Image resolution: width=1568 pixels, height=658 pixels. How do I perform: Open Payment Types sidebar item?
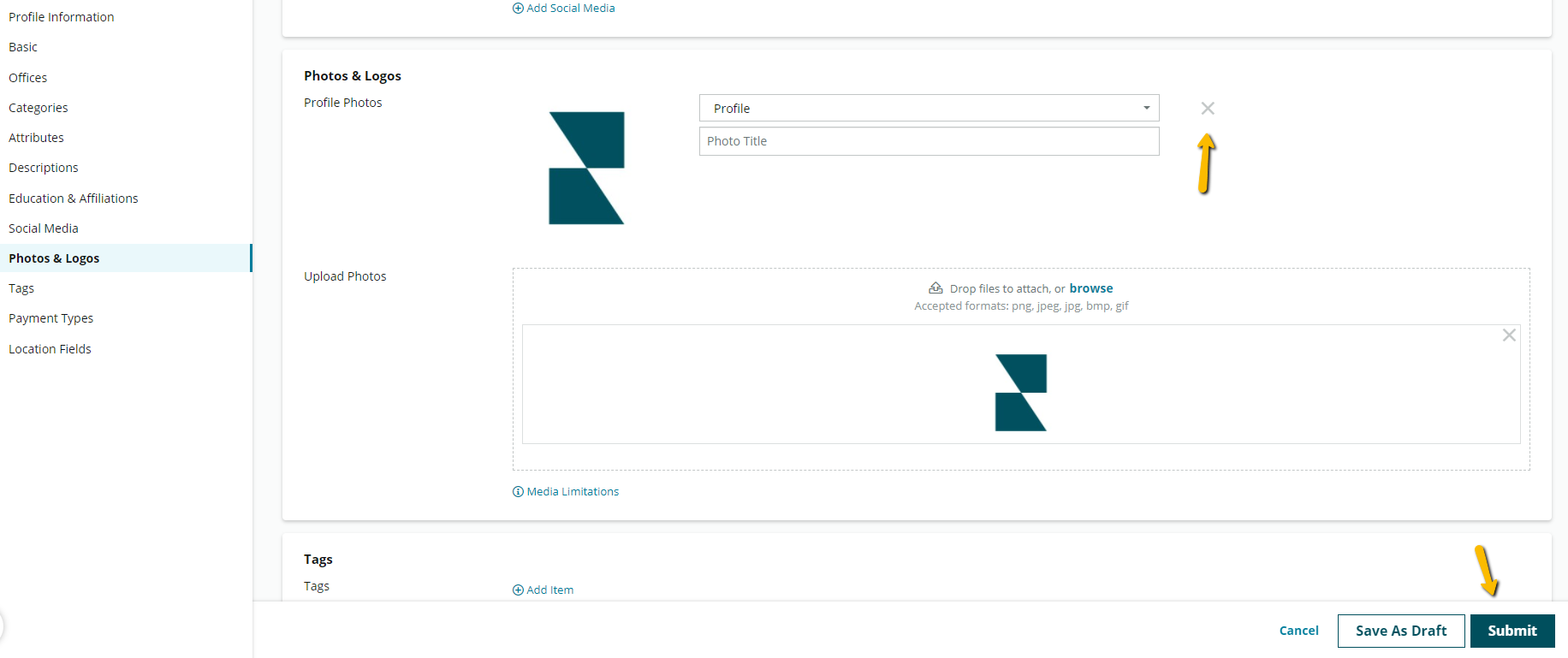pyautogui.click(x=51, y=318)
